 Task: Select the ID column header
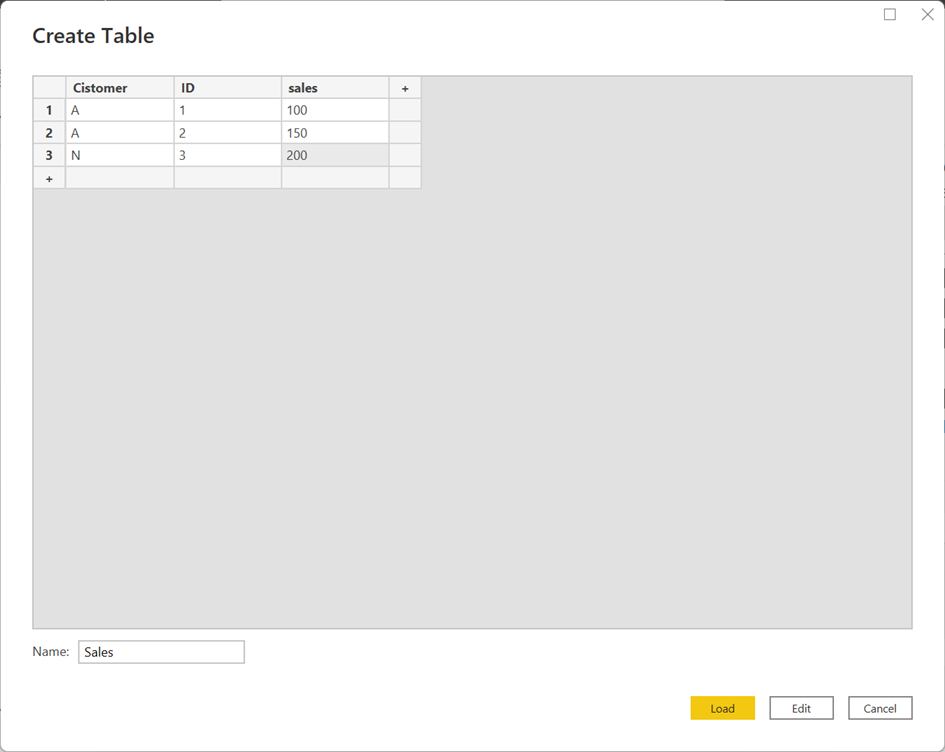pyautogui.click(x=227, y=88)
